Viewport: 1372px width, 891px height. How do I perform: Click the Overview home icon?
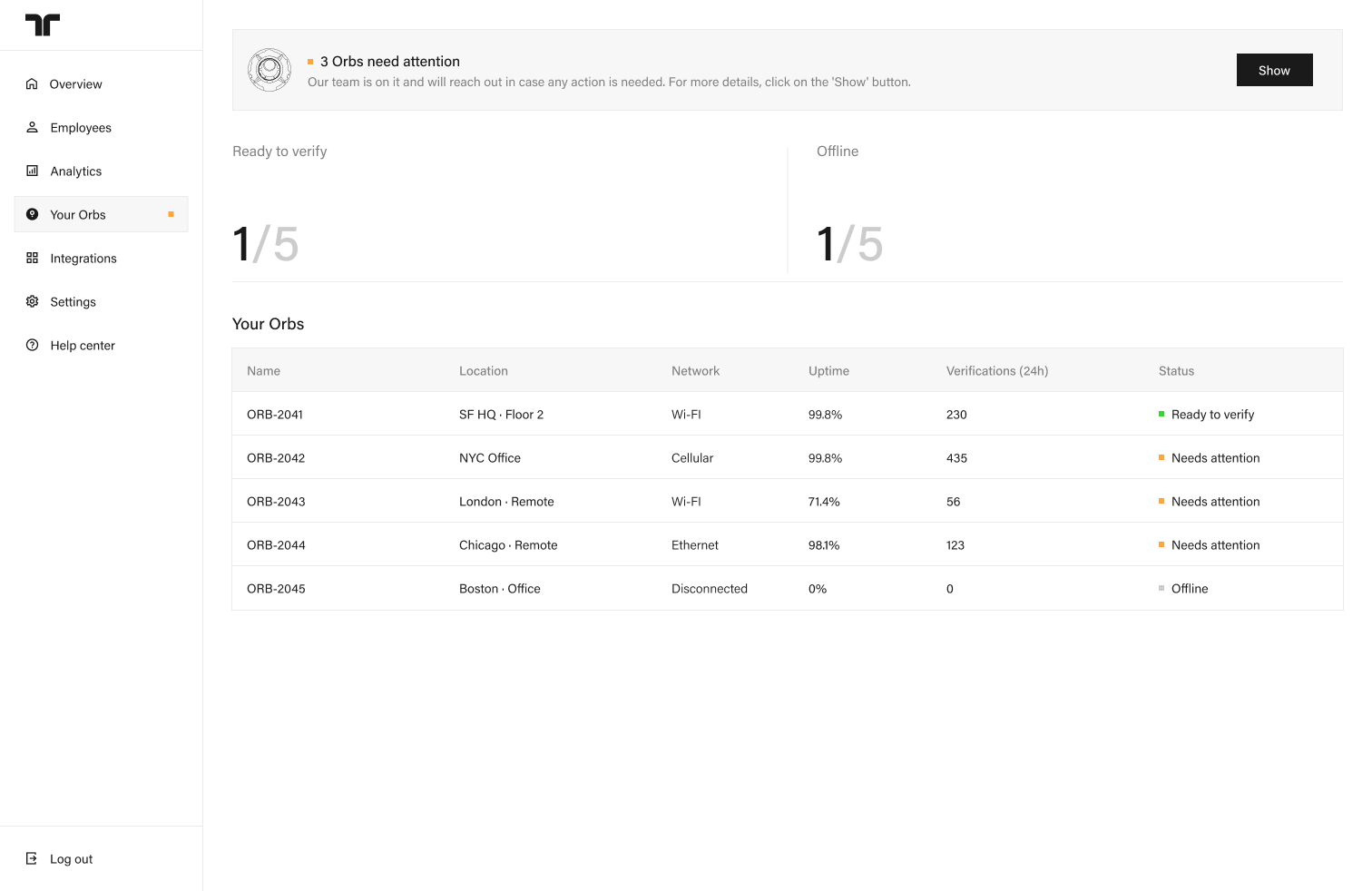[x=32, y=83]
